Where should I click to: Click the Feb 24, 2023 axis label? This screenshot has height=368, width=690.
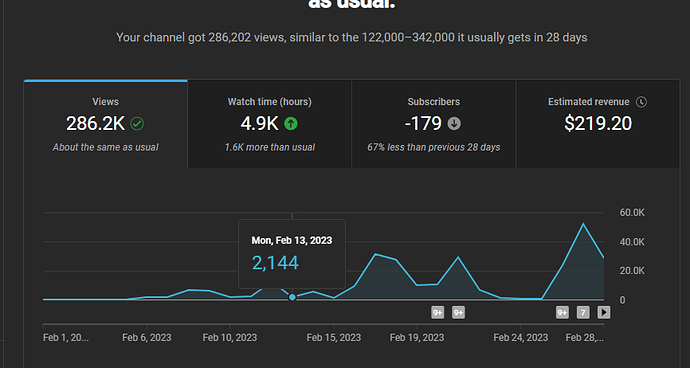tap(521, 338)
